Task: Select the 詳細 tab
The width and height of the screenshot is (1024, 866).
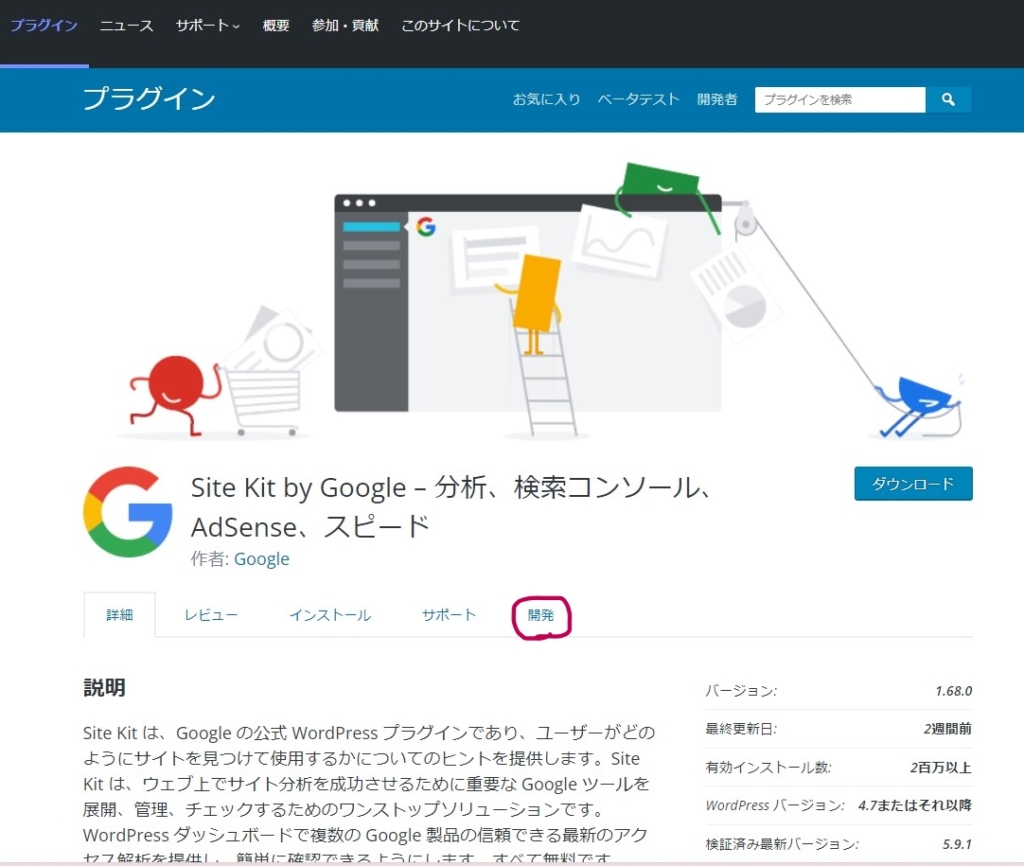Action: click(120, 615)
